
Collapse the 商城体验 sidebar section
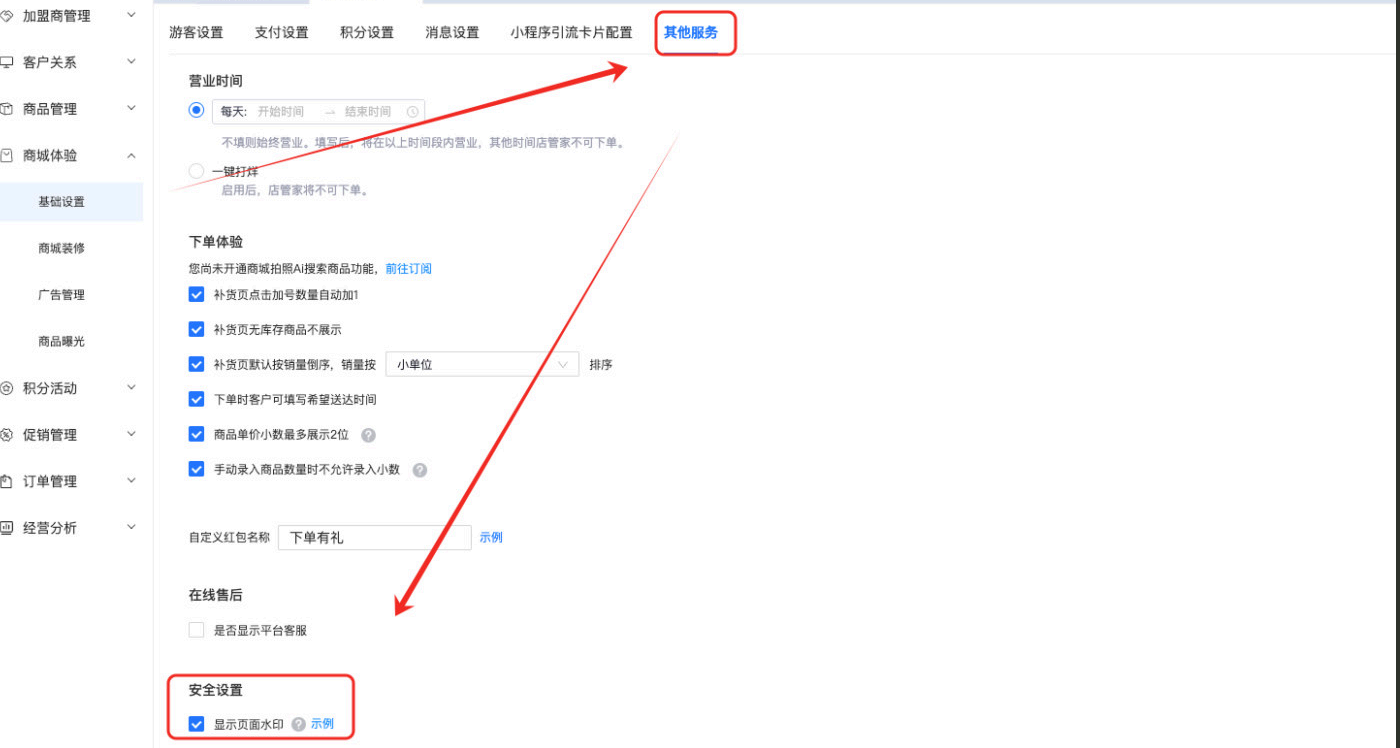click(x=131, y=155)
